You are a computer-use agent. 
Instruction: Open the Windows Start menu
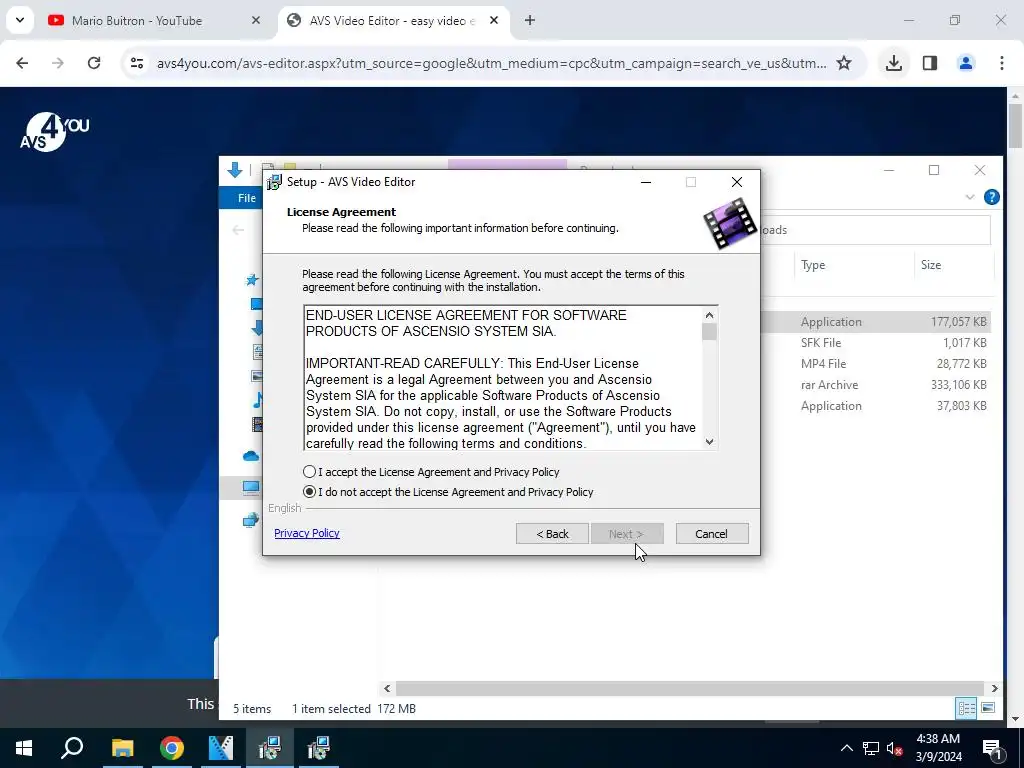(24, 748)
